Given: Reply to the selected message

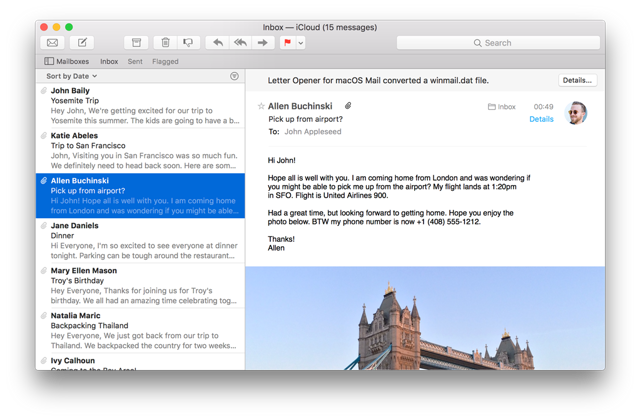Looking at the screenshot, I should coord(218,42).
